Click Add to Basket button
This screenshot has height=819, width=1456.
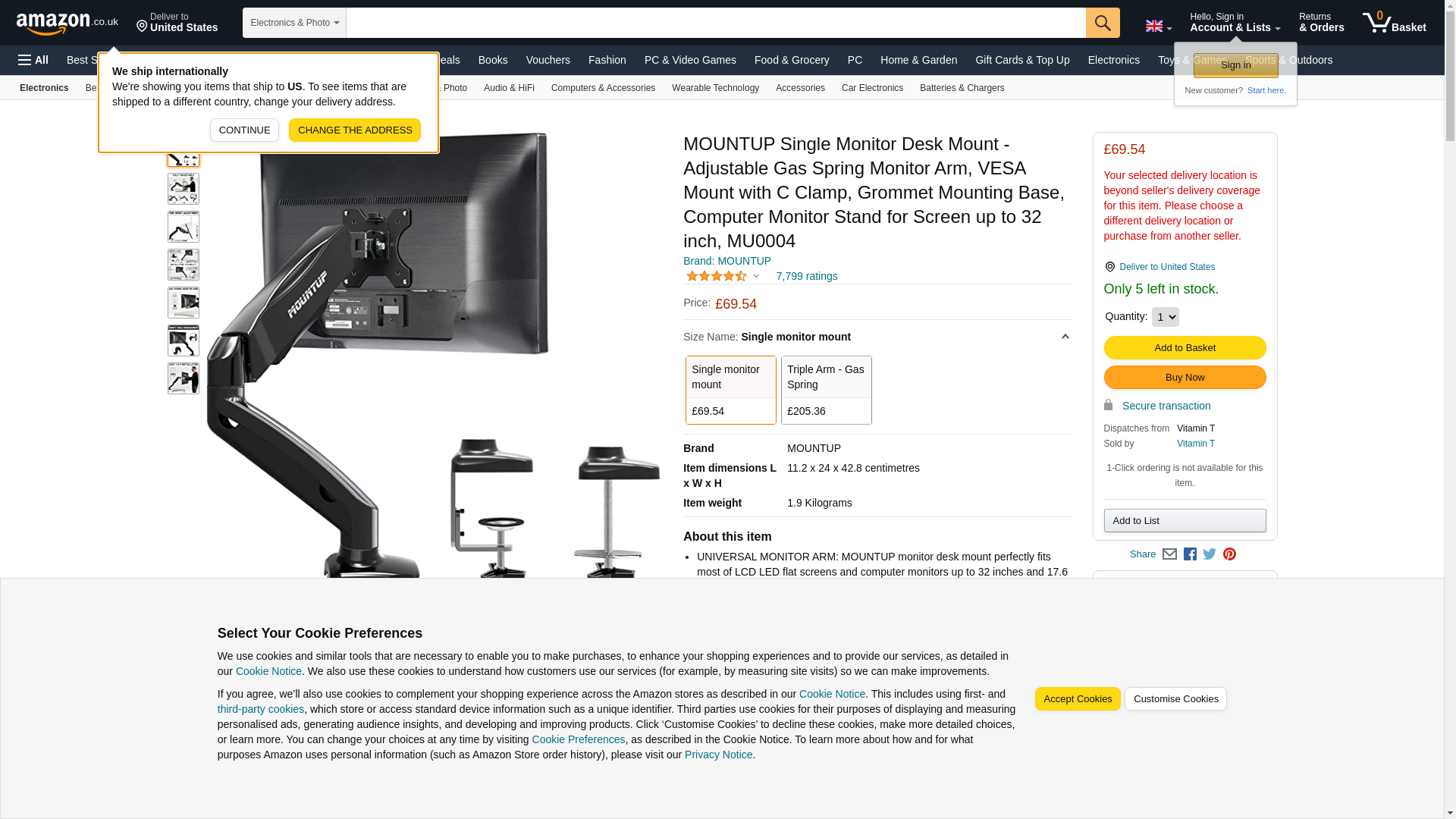[x=1185, y=348]
